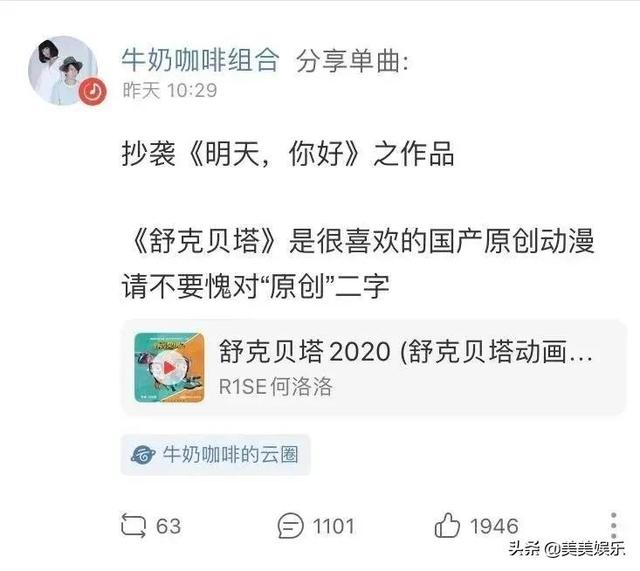Open the 牛奶咖啡的云圈 tag
The image size is (640, 571).
coord(216,455)
